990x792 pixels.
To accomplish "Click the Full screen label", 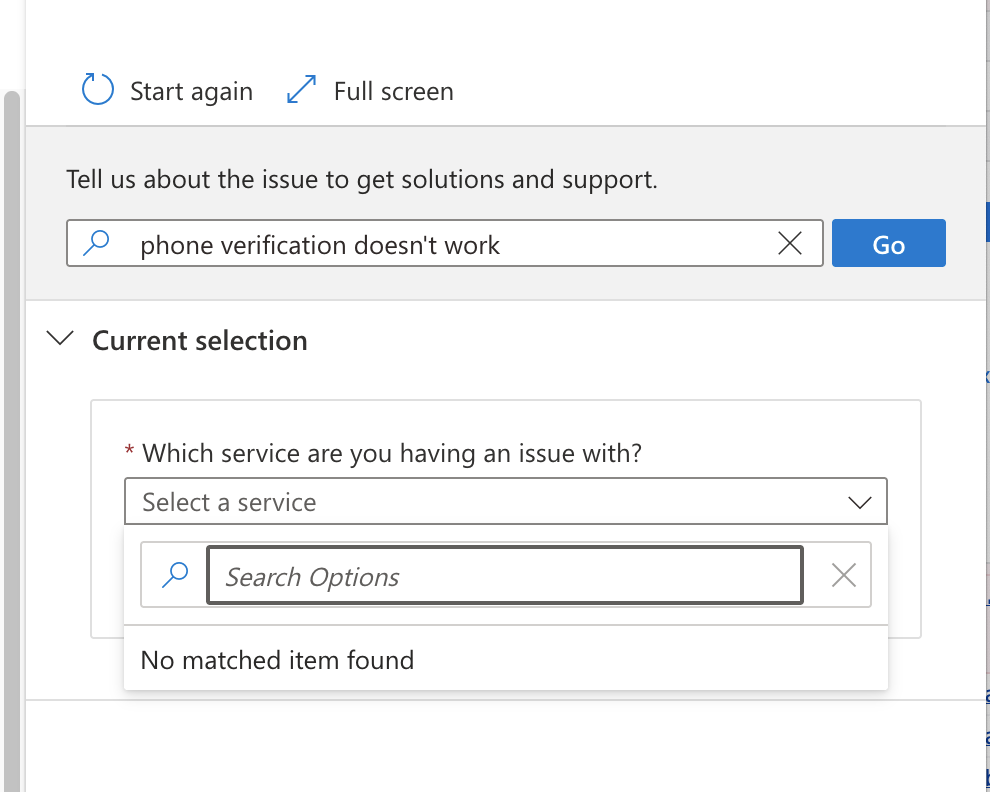I will [393, 92].
